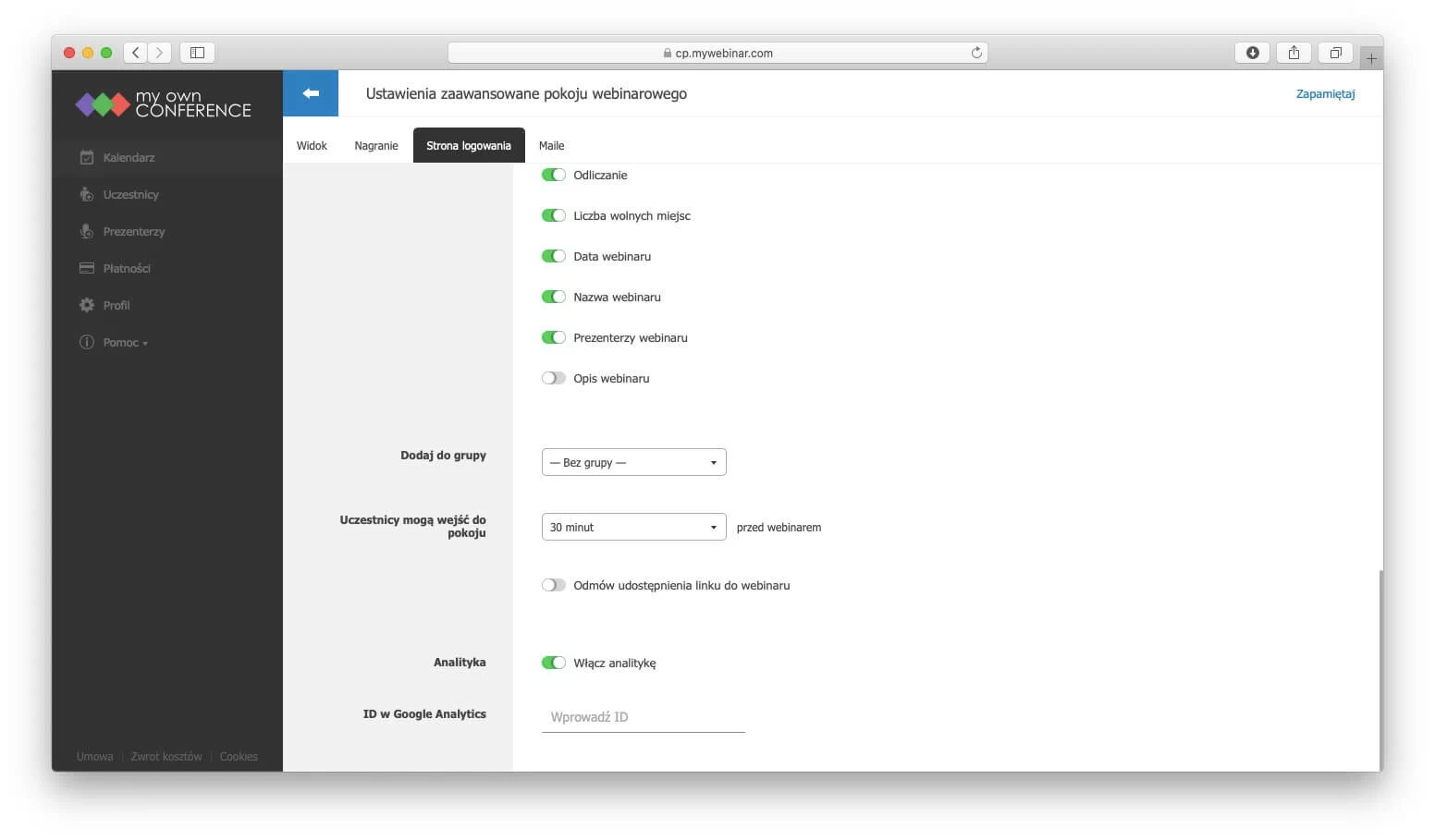This screenshot has width=1435, height=840.
Task: Click the blue back arrow button
Action: tap(311, 93)
